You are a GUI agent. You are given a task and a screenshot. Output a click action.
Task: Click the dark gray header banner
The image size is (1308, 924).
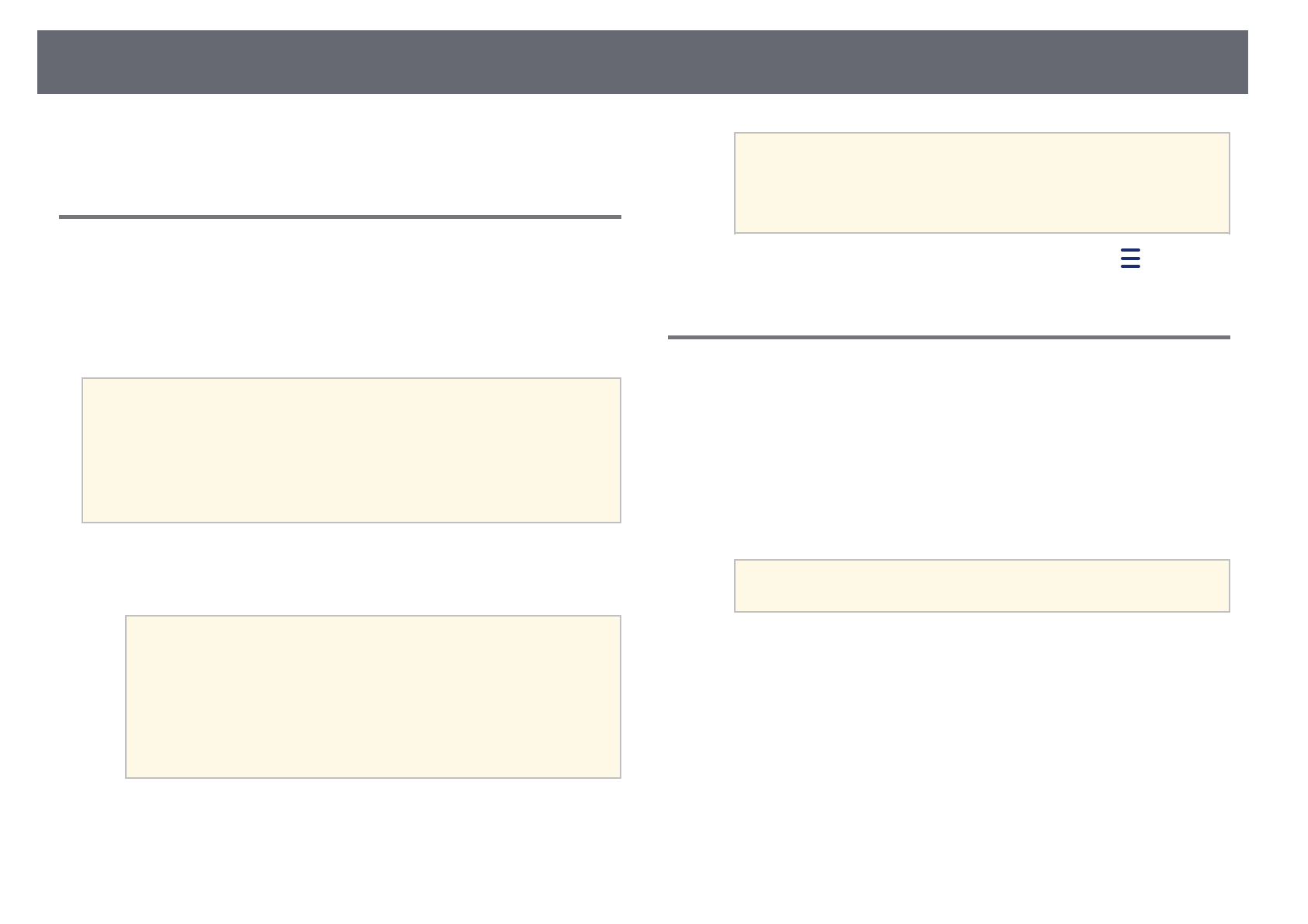coord(642,62)
